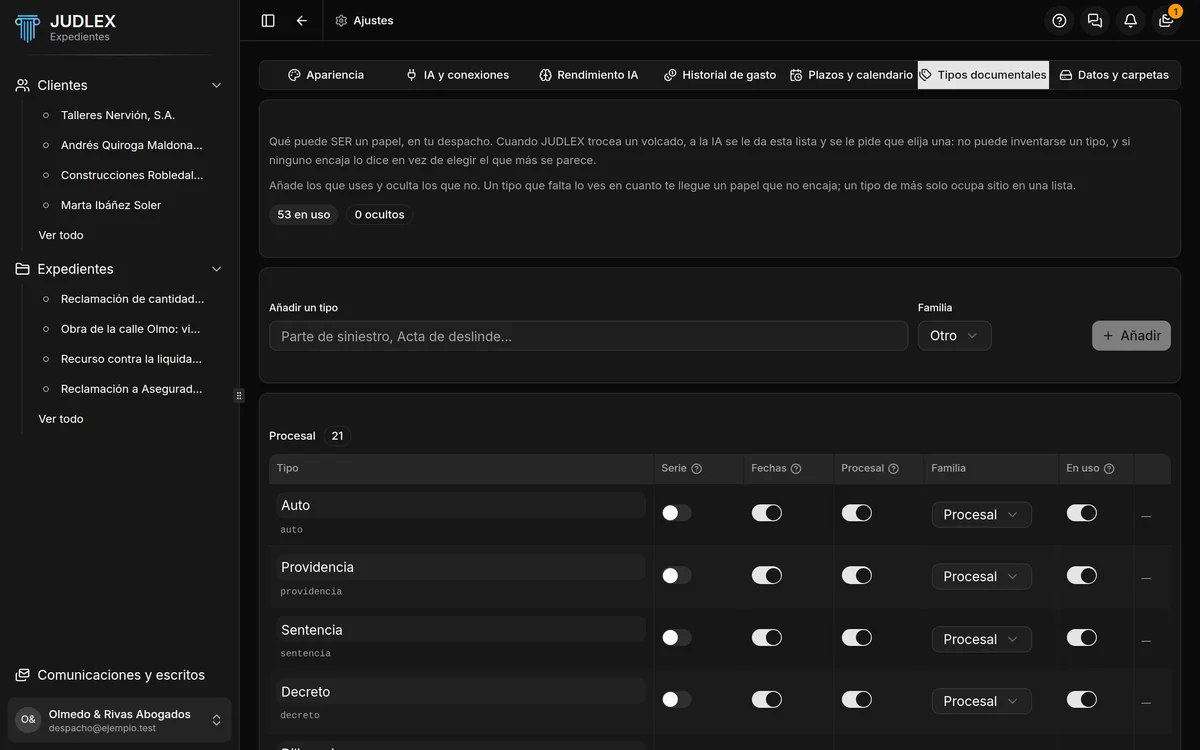Open the notifications bell icon

click(x=1130, y=20)
